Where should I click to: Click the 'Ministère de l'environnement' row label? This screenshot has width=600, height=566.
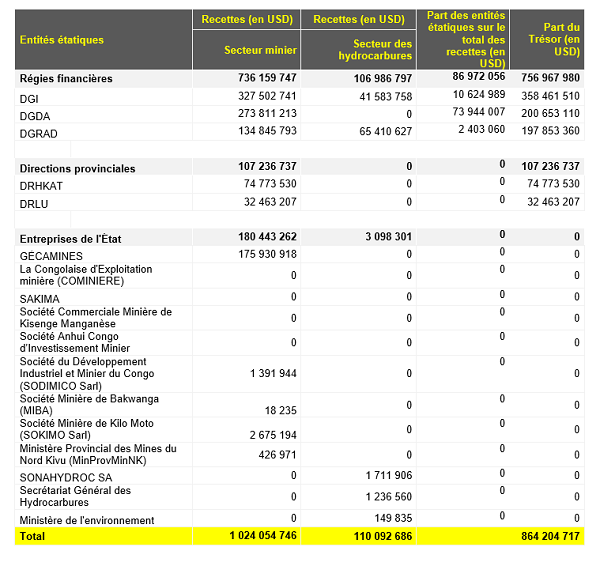coord(87,520)
